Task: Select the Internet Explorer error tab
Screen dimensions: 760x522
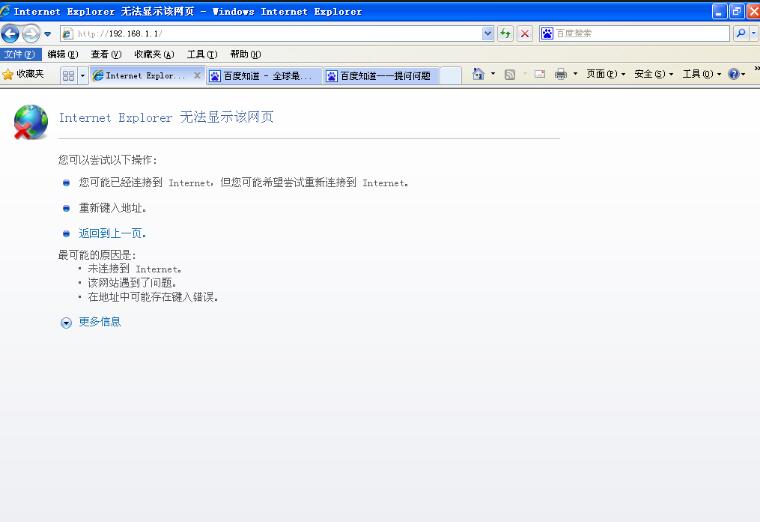Action: point(142,76)
